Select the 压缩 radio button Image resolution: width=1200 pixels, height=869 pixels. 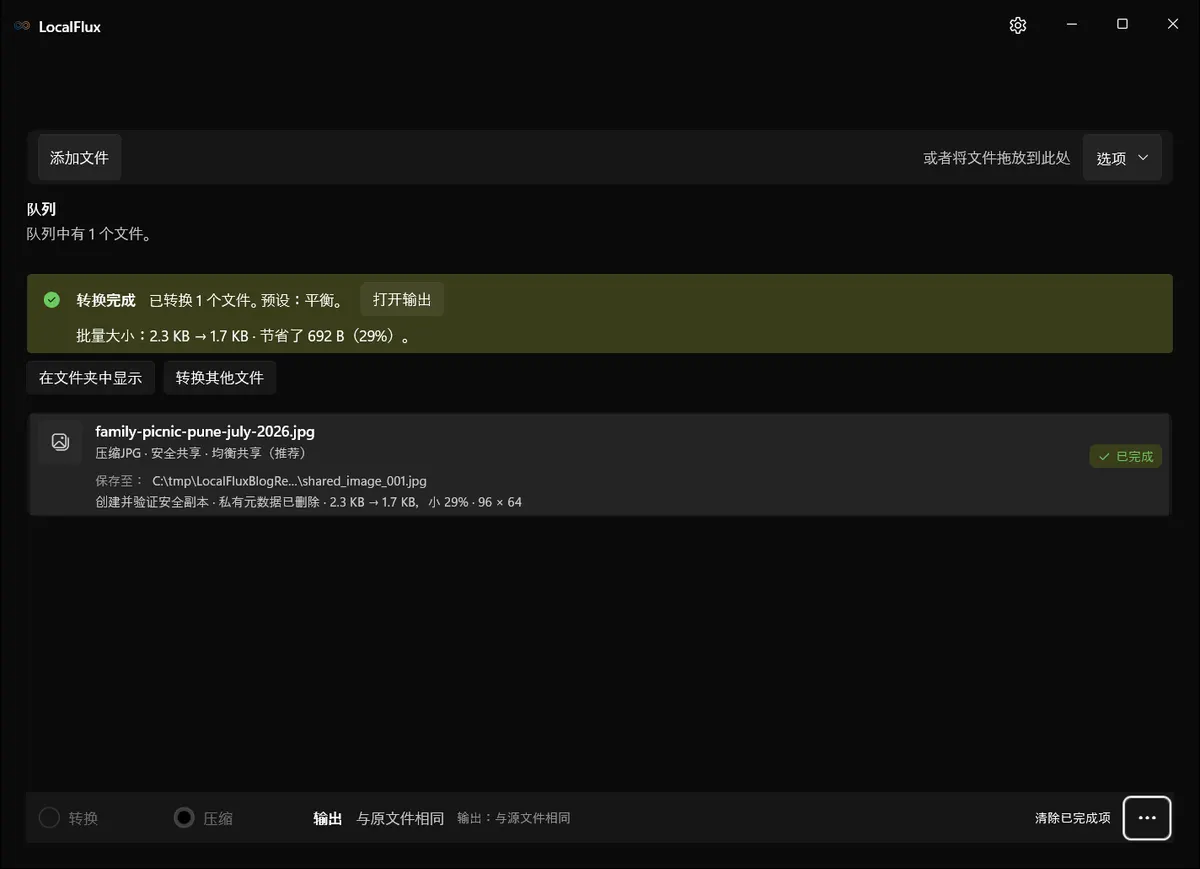(x=184, y=818)
